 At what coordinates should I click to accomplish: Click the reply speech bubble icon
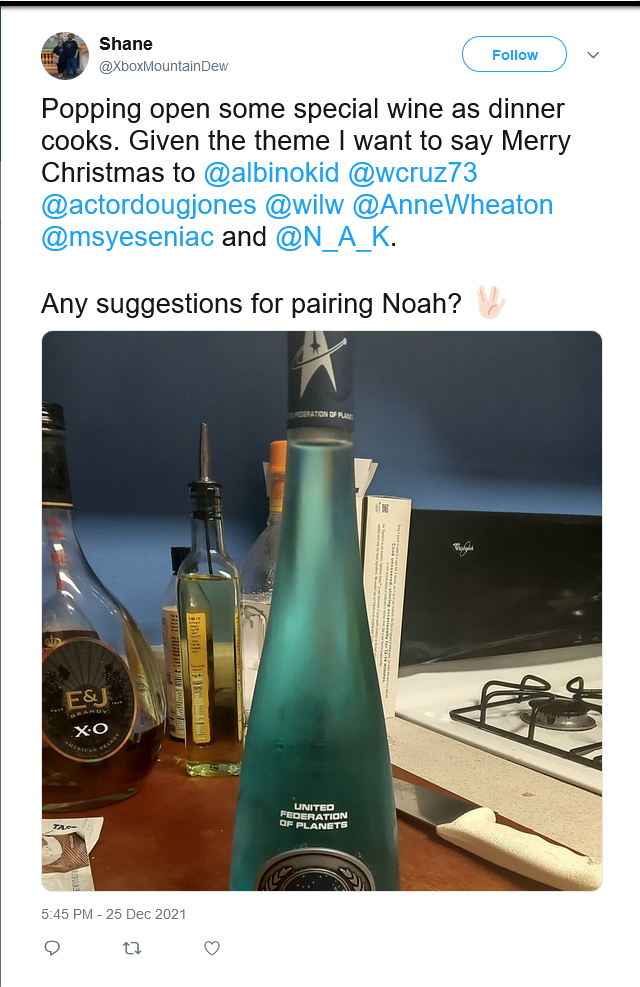coord(52,947)
